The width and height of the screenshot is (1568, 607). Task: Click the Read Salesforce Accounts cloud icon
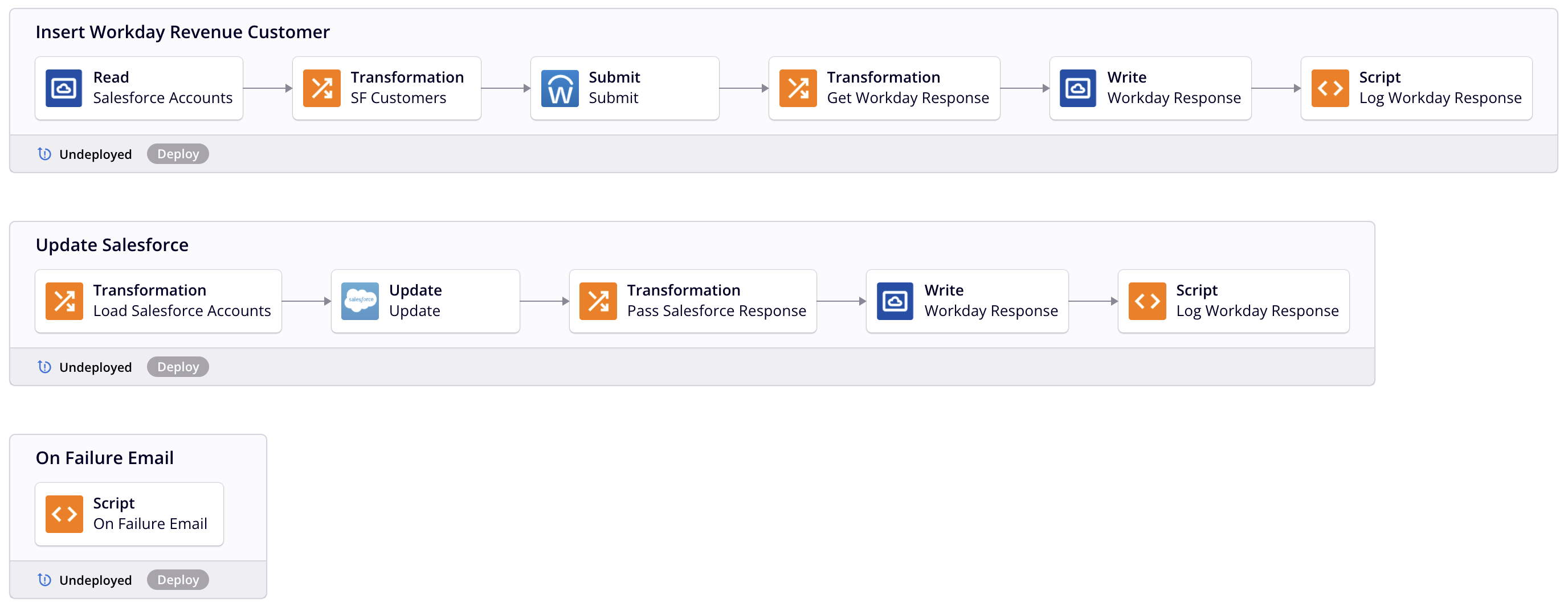pos(63,88)
